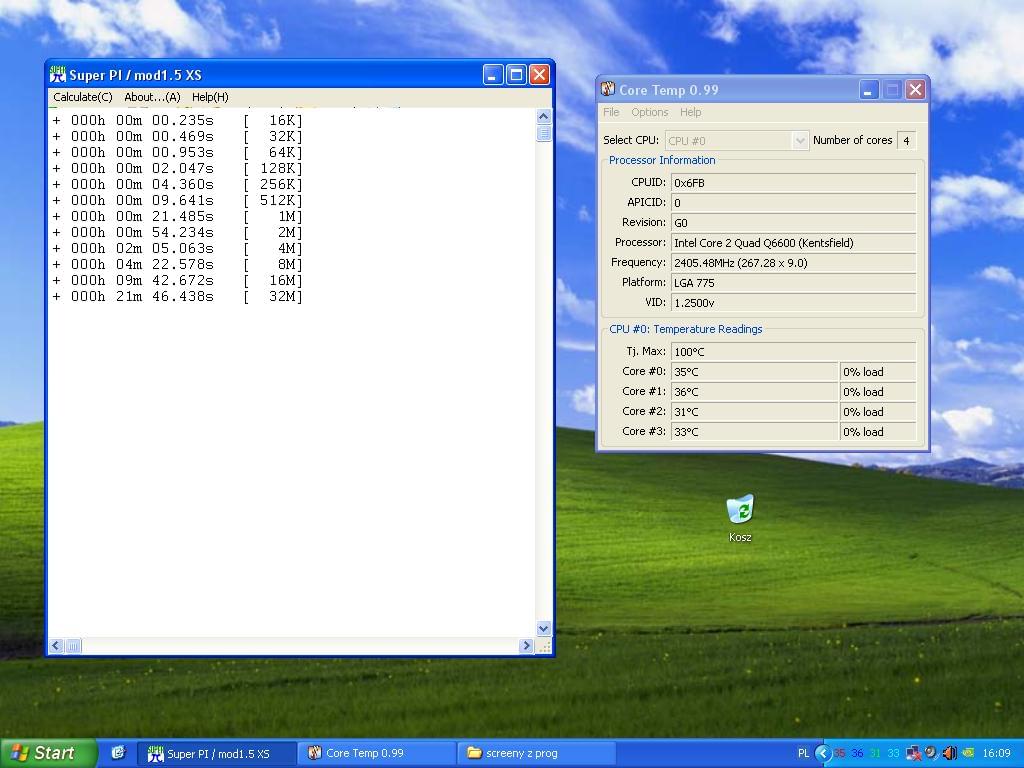Screen dimensions: 1024x768
Task: Click the network connection tray icon
Action: pyautogui.click(x=913, y=753)
